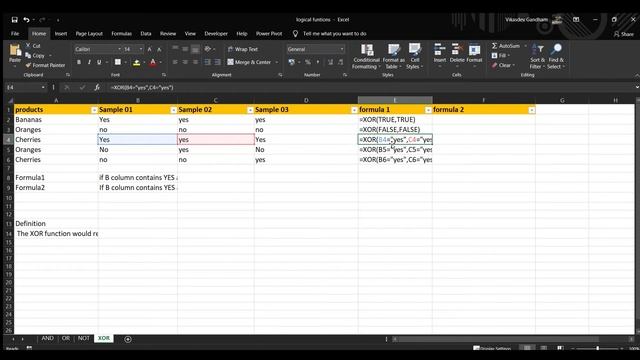This screenshot has height=360, width=640.
Task: Click Accounting Number Format icon
Action: (291, 62)
